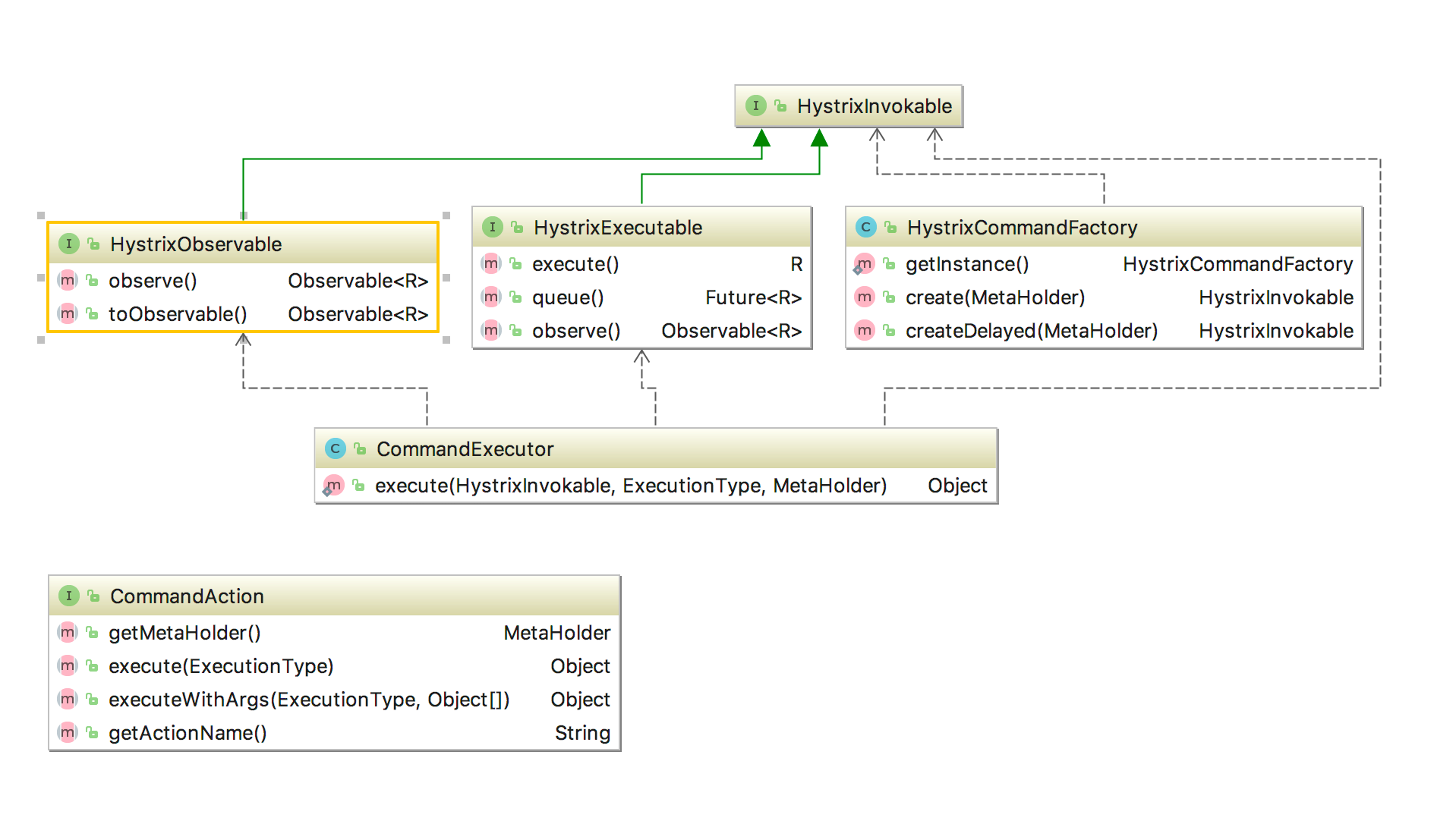Click method icon of getMetaHolder()
This screenshot has height=821, width=1456.
[x=68, y=632]
